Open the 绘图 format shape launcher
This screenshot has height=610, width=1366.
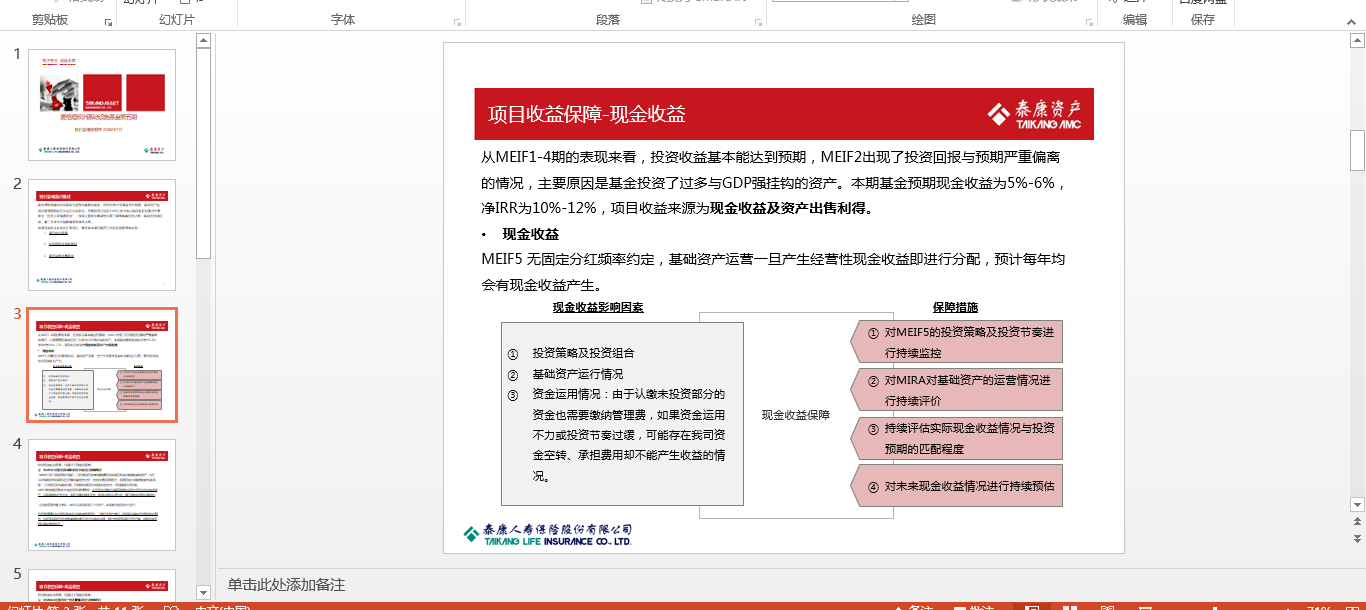tap(1089, 22)
